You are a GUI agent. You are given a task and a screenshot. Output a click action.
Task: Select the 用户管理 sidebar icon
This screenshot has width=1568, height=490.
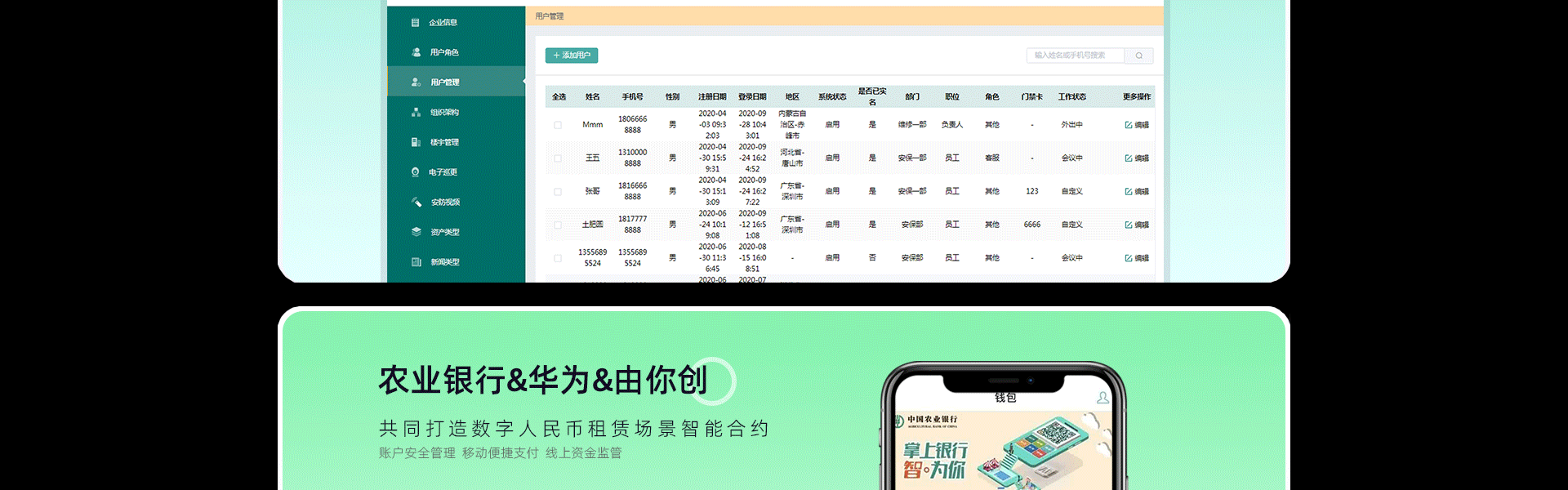pyautogui.click(x=416, y=82)
